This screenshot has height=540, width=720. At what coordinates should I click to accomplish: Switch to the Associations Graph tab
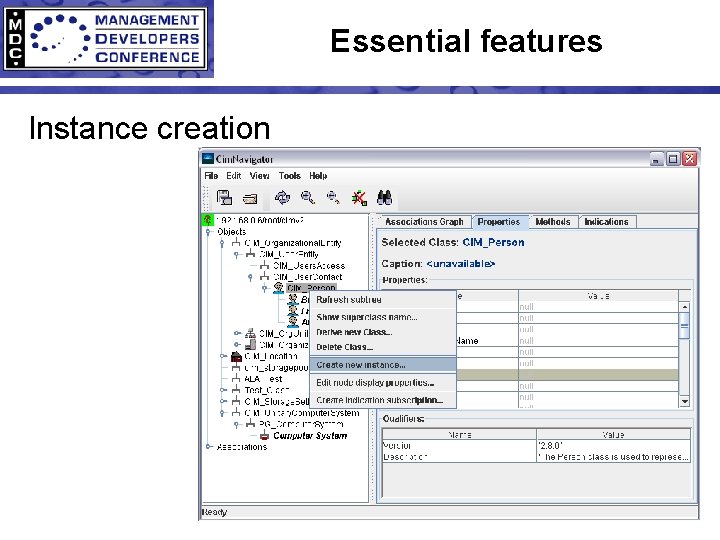tap(424, 222)
